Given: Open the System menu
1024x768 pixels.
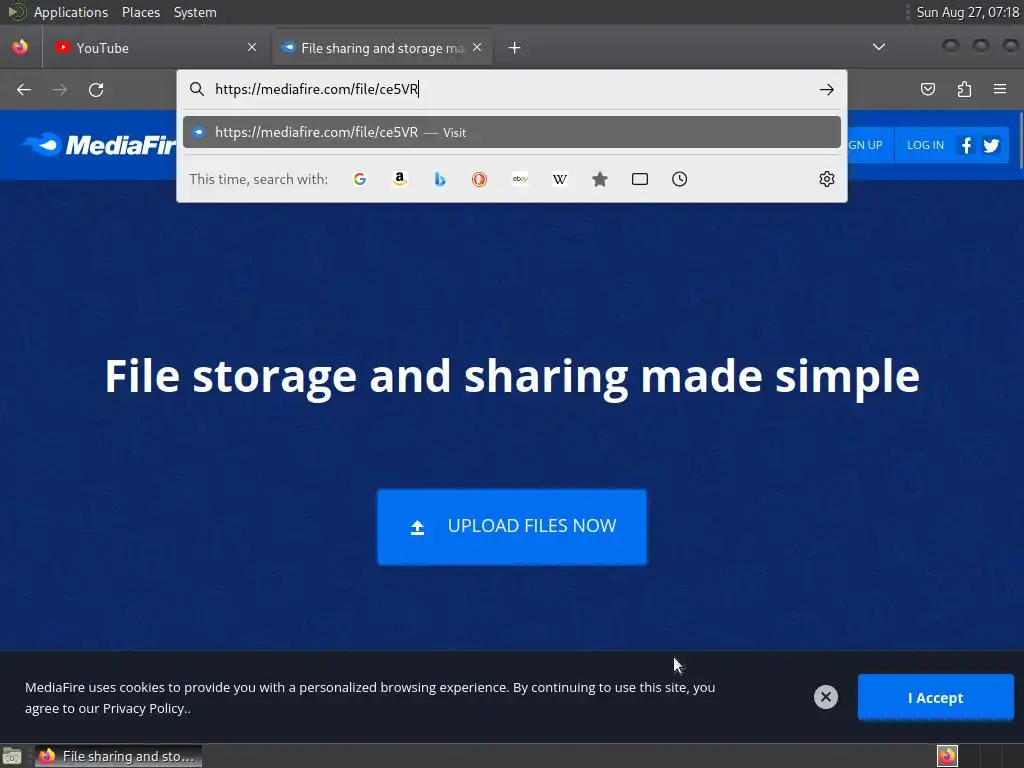Looking at the screenshot, I should [x=195, y=12].
